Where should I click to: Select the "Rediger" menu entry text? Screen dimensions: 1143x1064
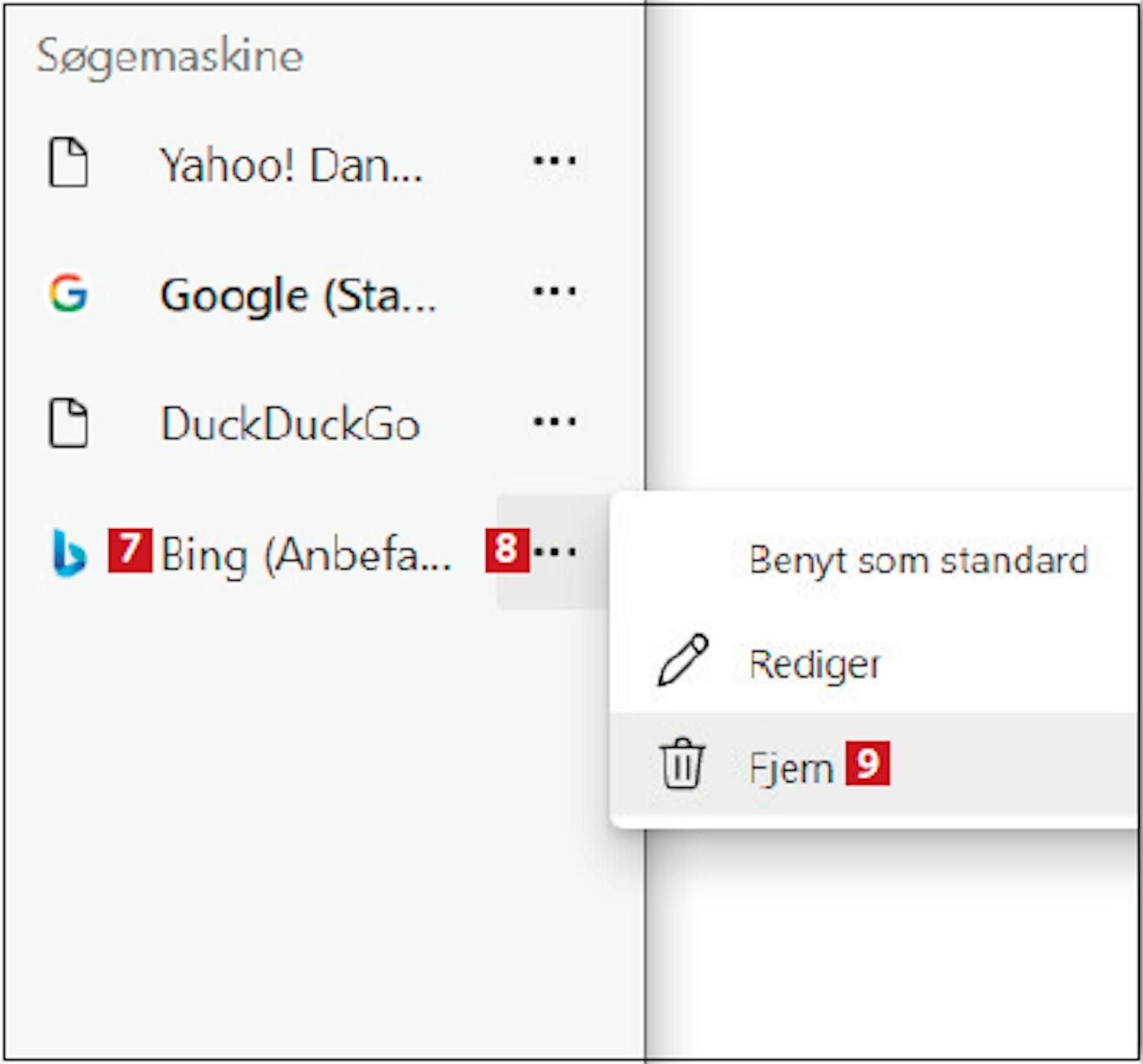[815, 665]
